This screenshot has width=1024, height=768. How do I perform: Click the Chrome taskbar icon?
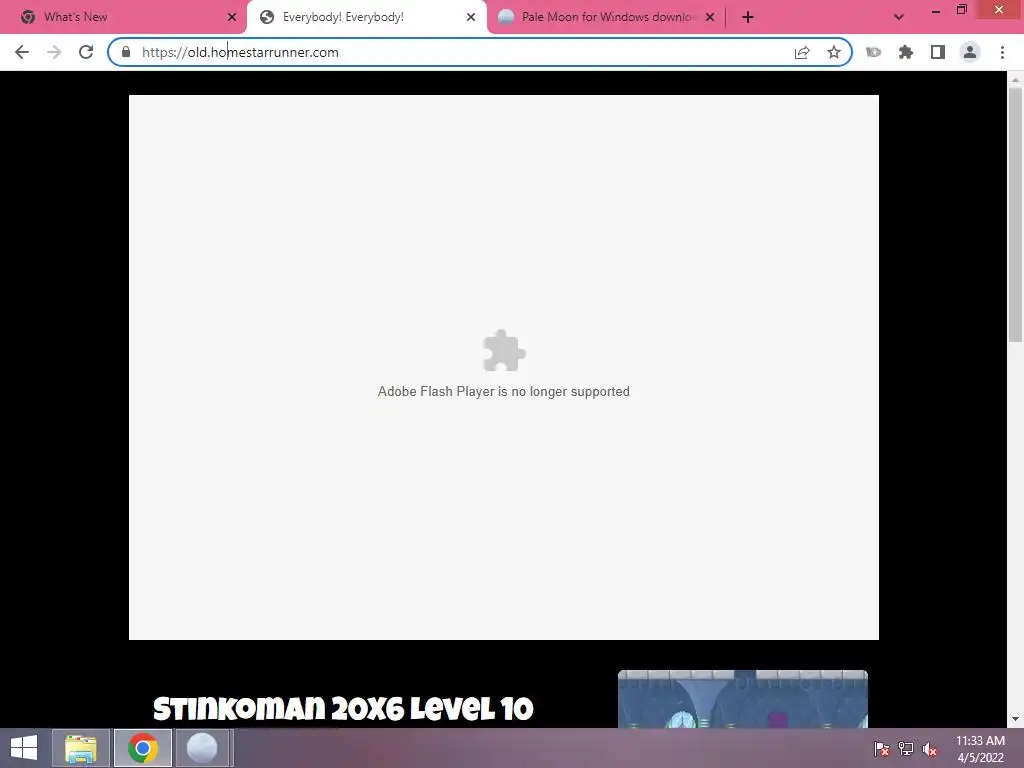click(x=143, y=748)
